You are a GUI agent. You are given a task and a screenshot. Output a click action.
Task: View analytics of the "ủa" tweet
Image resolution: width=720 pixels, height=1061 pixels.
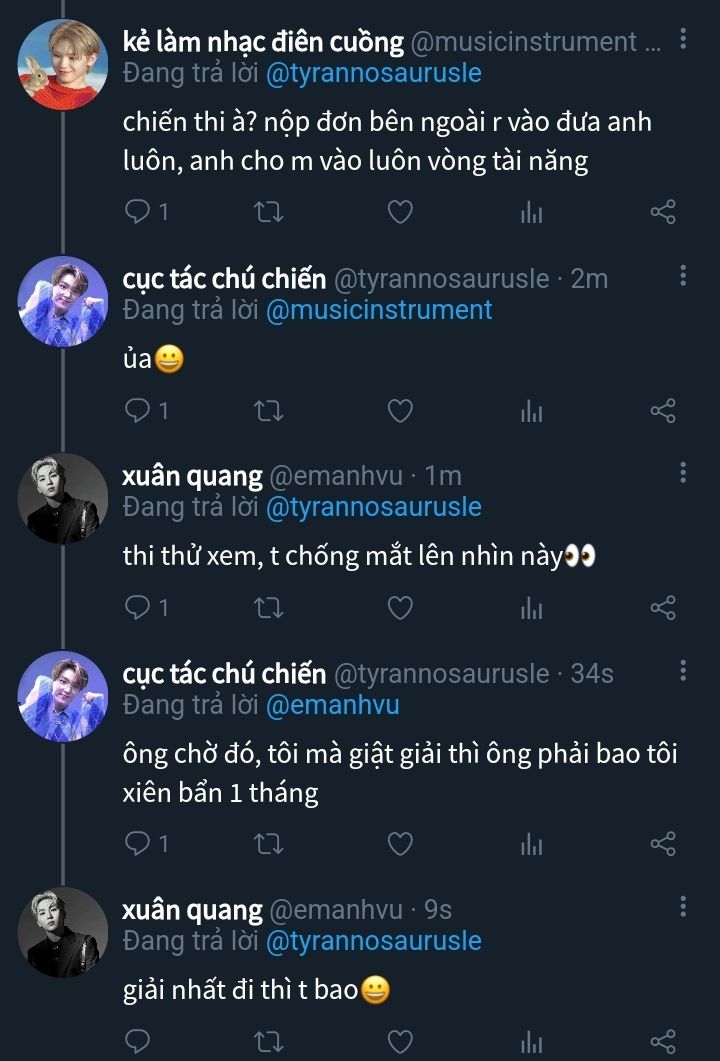[531, 411]
